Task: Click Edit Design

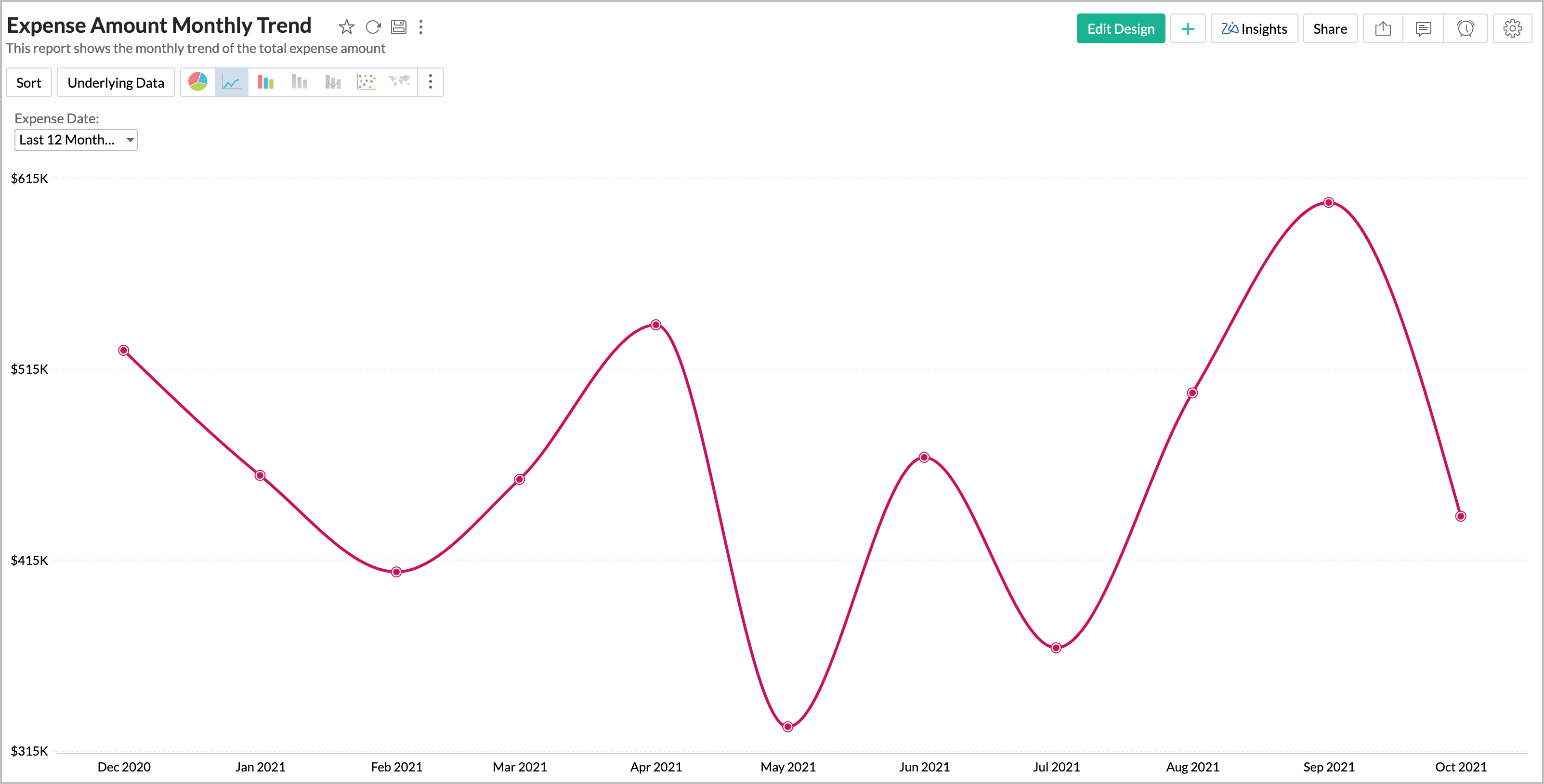Action: (x=1120, y=28)
